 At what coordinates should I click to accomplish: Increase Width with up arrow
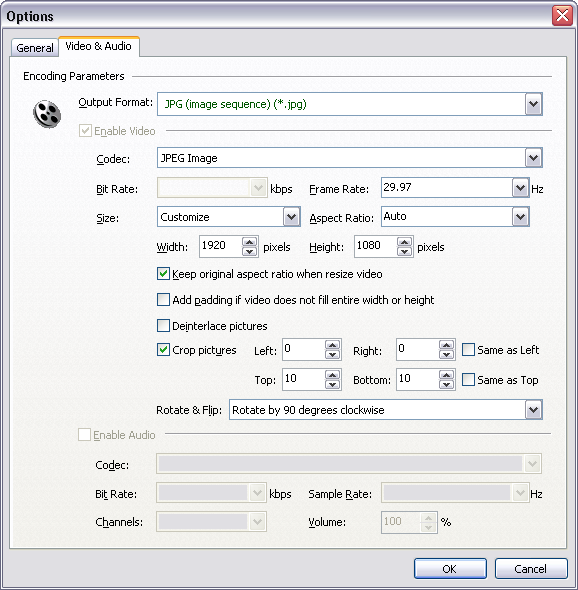coord(249,242)
